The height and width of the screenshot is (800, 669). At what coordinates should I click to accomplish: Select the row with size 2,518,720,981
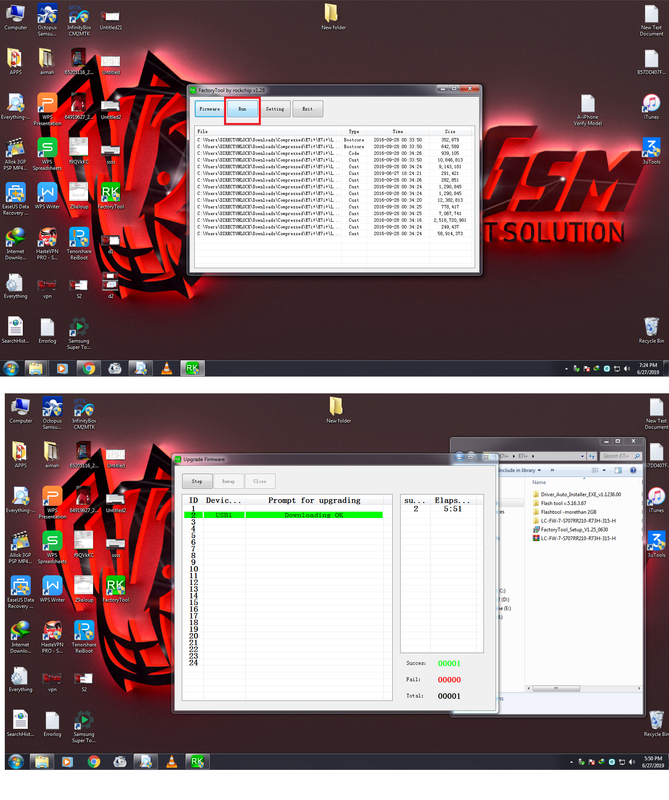334,220
